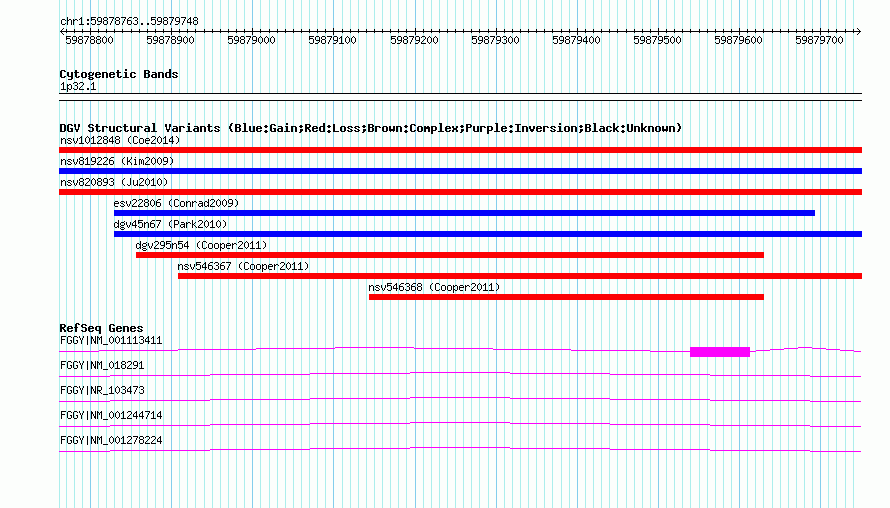Click label dgv295n54 (Cooper2011)

201,245
